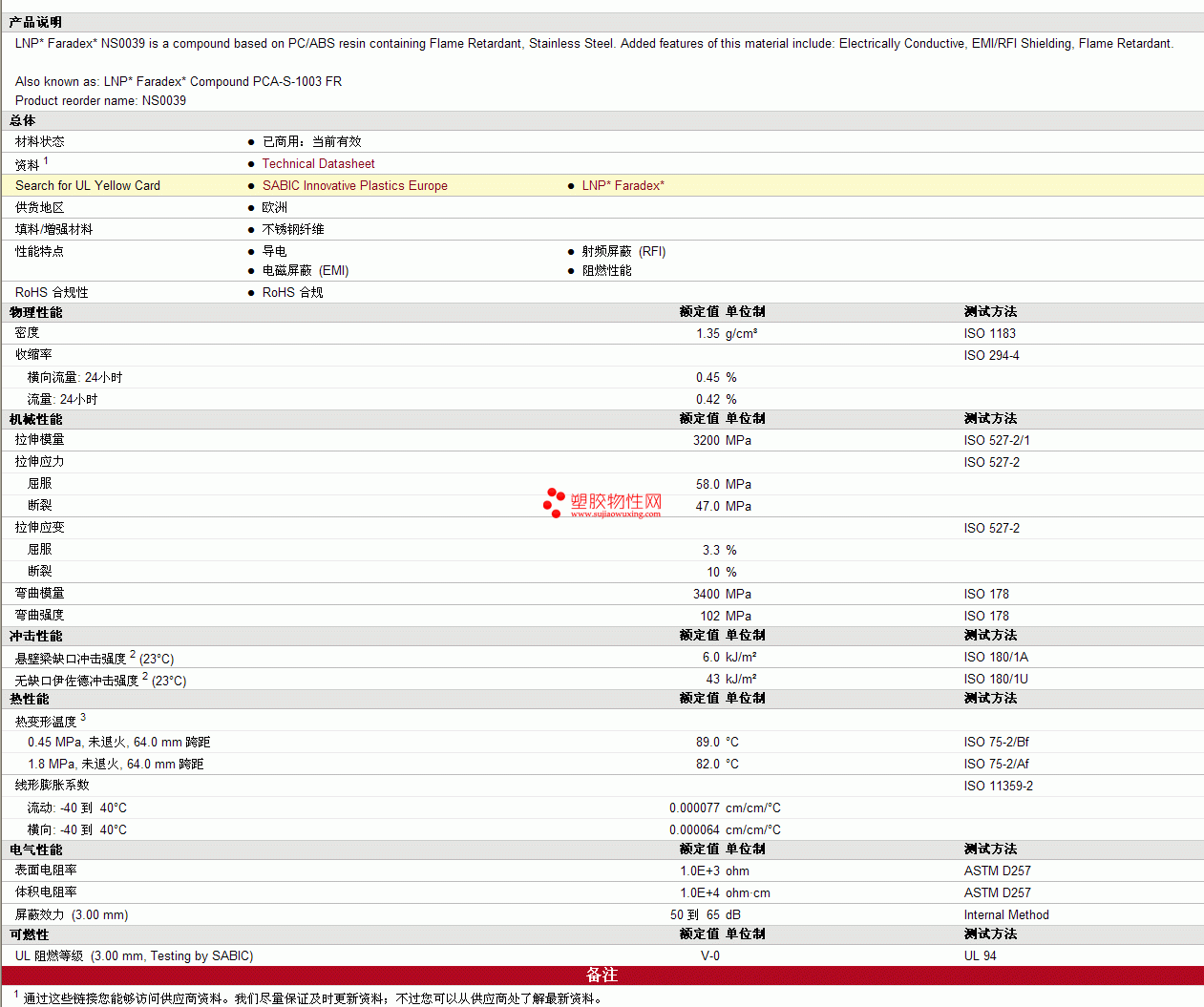The image size is (1204, 1007).
Task: Select the deflection temperature value 82.0
Action: tap(708, 765)
